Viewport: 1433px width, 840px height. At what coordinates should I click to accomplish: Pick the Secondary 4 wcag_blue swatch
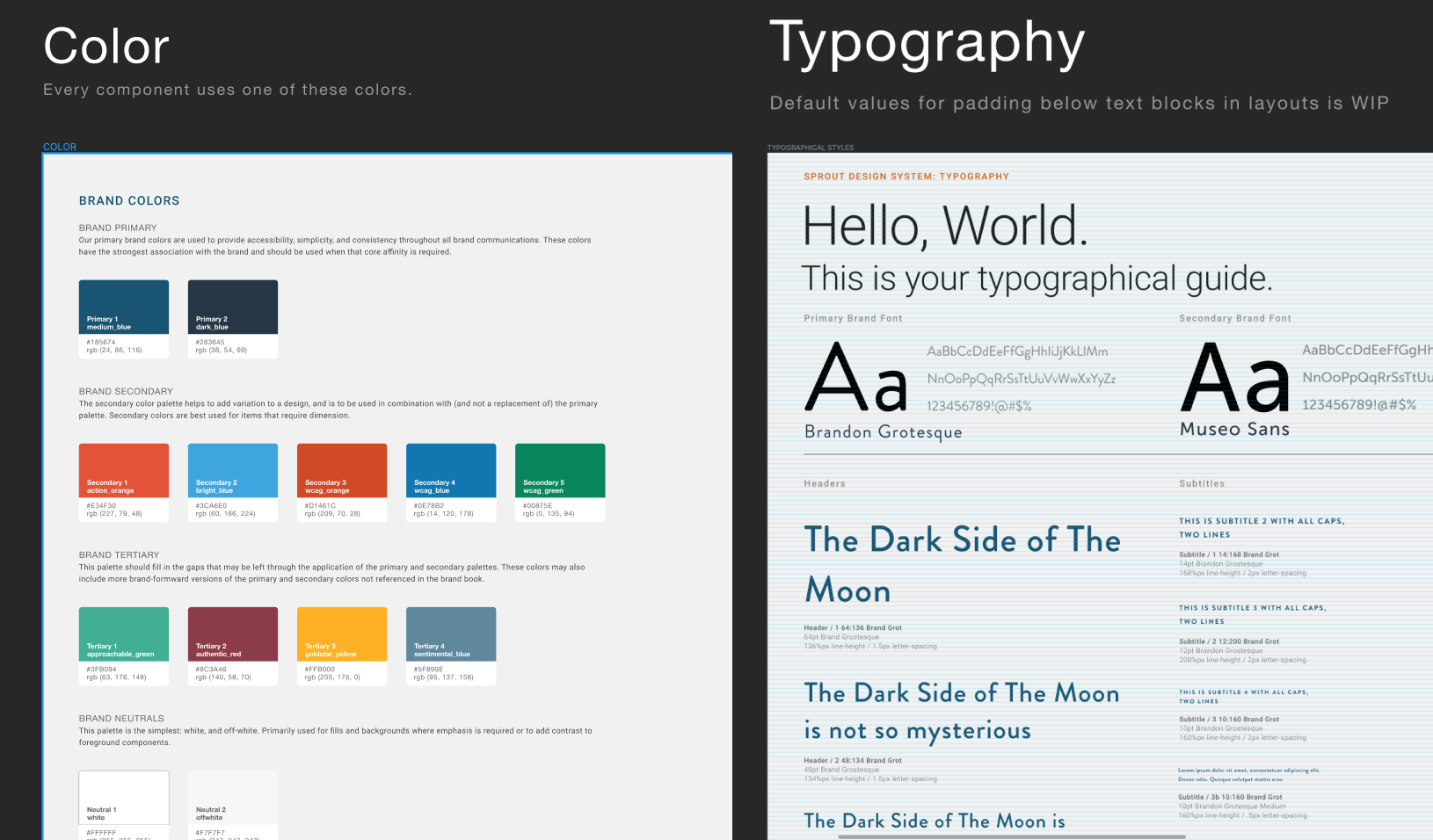[x=451, y=470]
